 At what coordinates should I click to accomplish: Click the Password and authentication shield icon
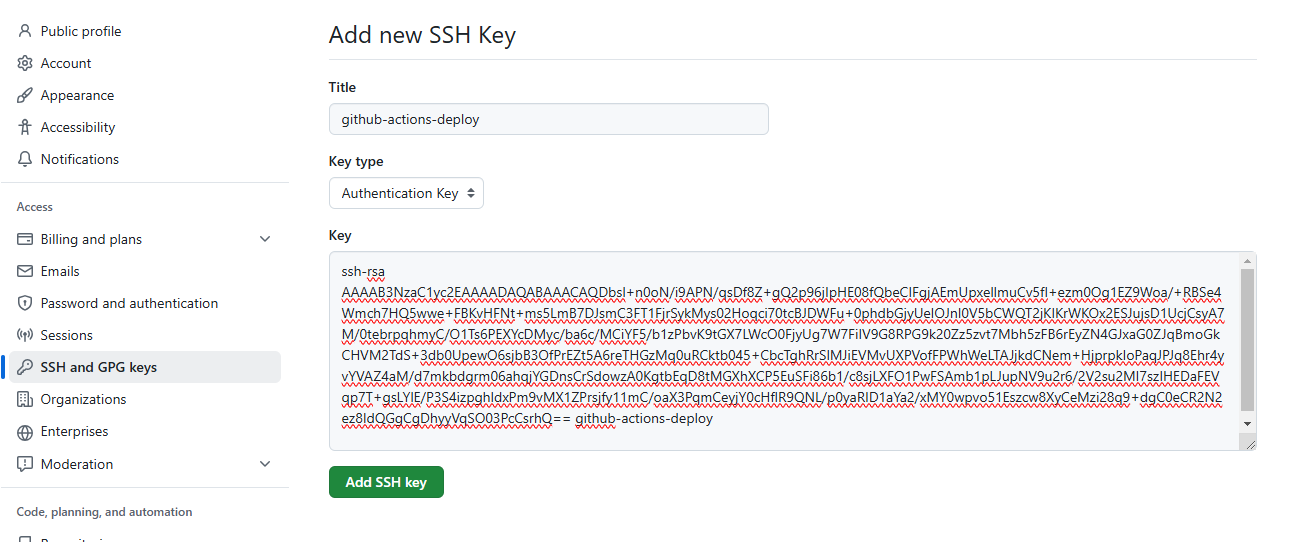pyautogui.click(x=25, y=303)
